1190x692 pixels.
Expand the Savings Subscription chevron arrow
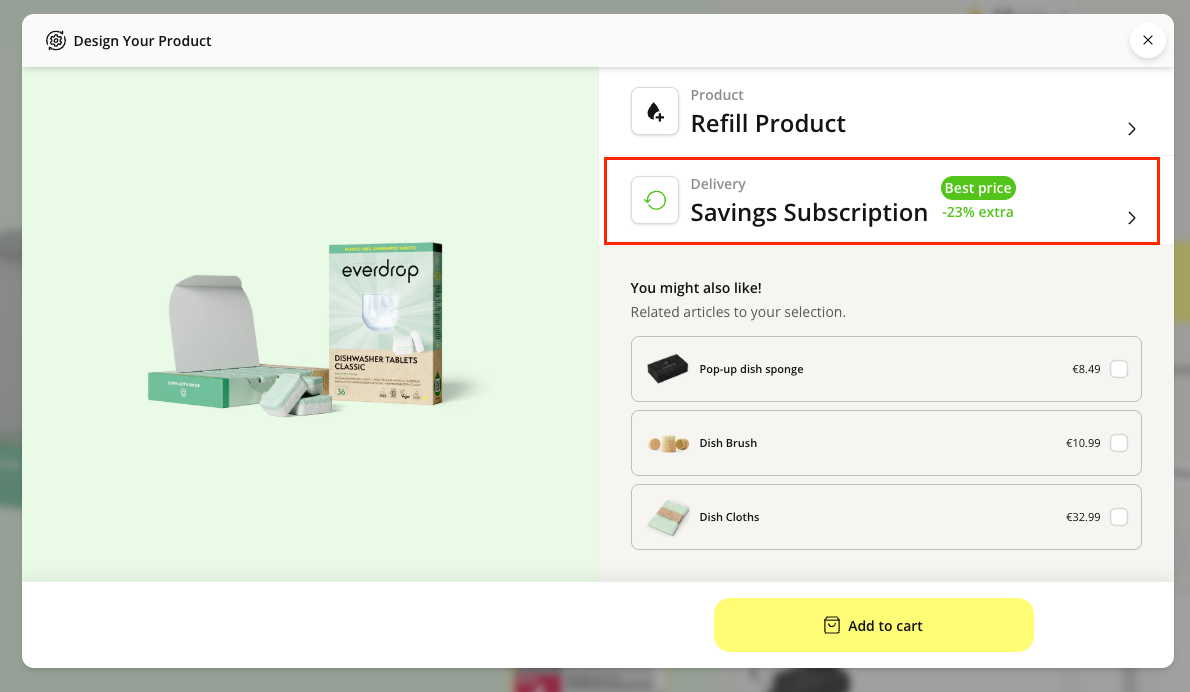click(x=1132, y=218)
